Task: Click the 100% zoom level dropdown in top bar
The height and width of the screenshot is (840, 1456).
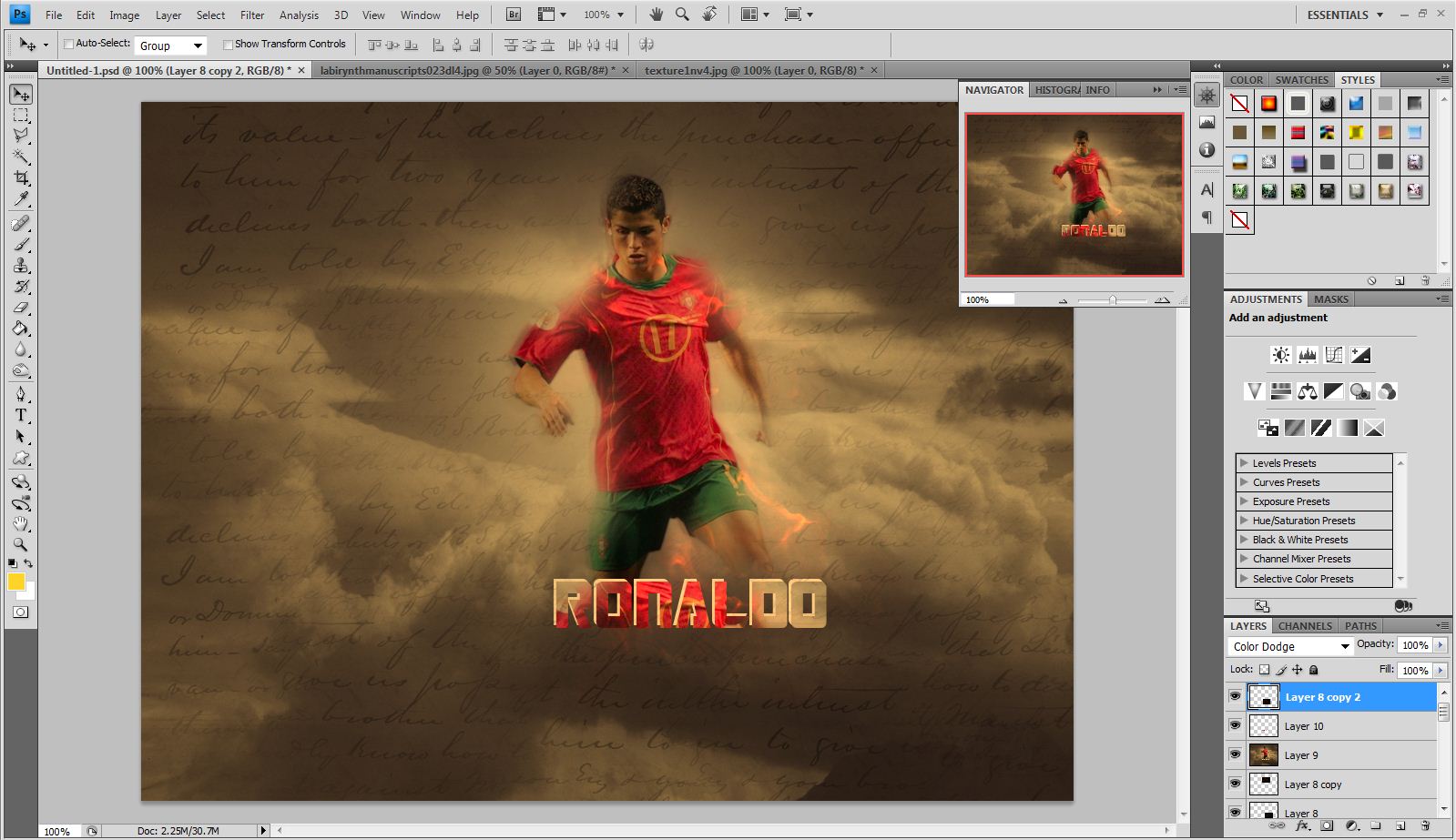Action: pyautogui.click(x=605, y=15)
